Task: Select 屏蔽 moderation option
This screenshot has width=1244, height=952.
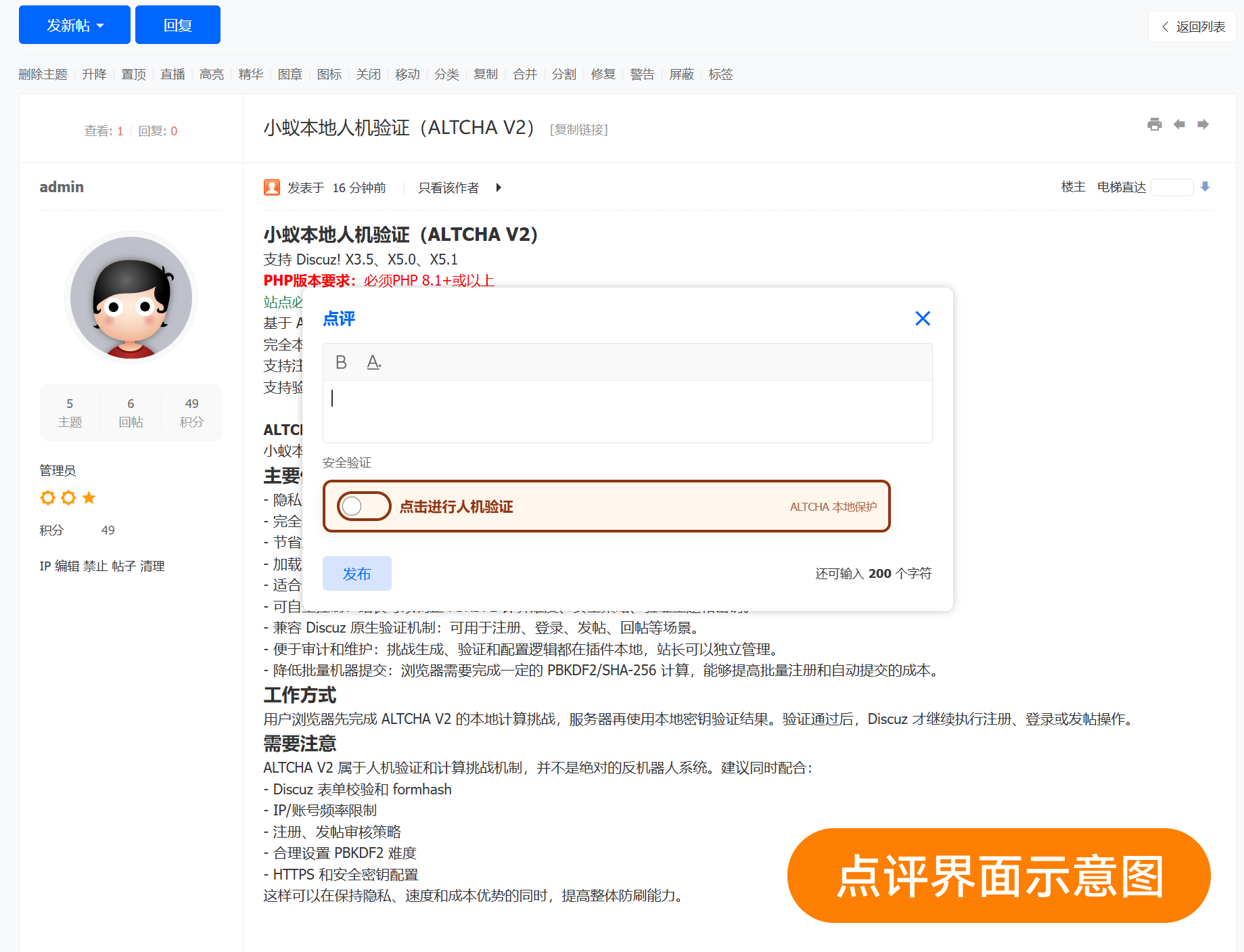Action: click(x=682, y=74)
